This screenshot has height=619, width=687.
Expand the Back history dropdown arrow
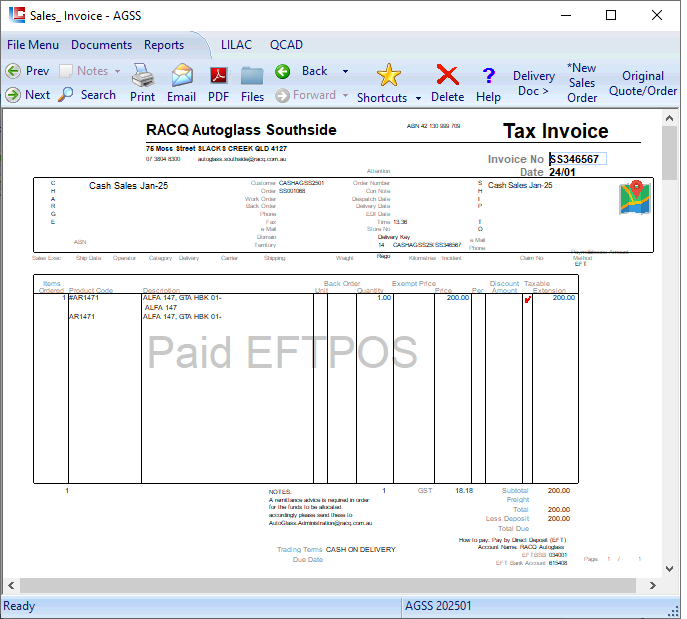(345, 71)
